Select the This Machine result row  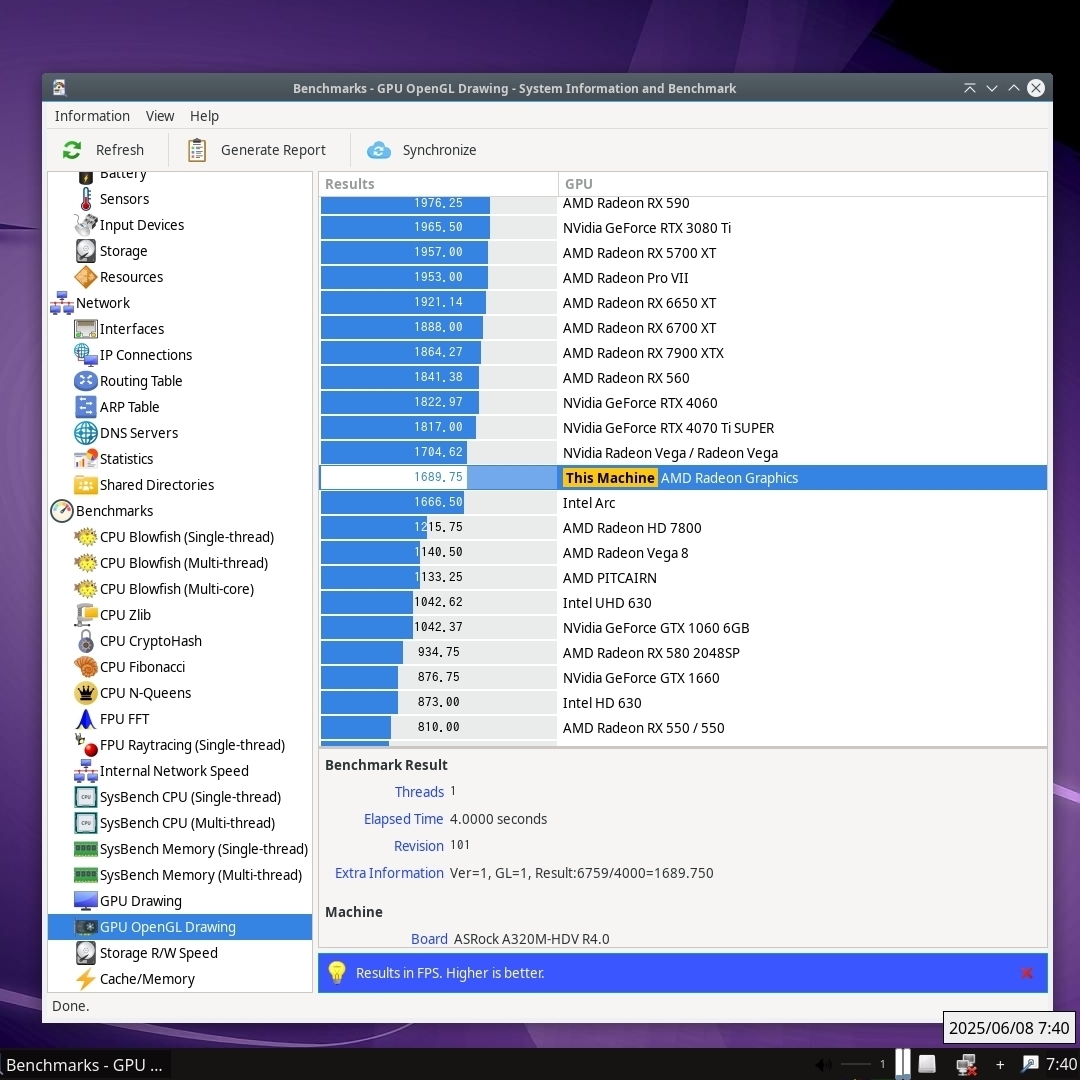tap(683, 478)
